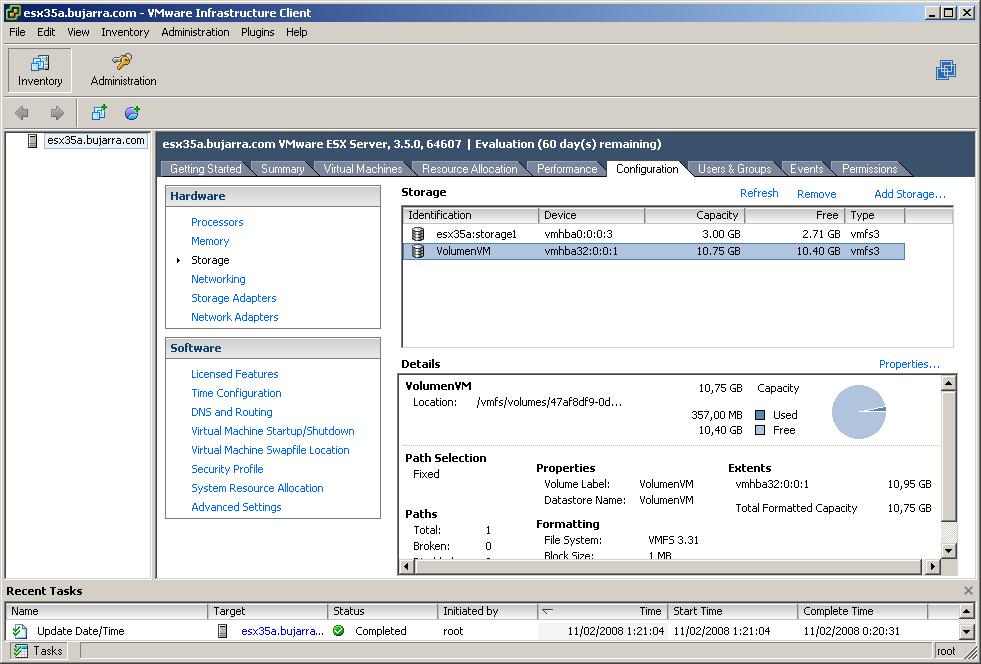Sort storage list by Identification column

[470, 215]
